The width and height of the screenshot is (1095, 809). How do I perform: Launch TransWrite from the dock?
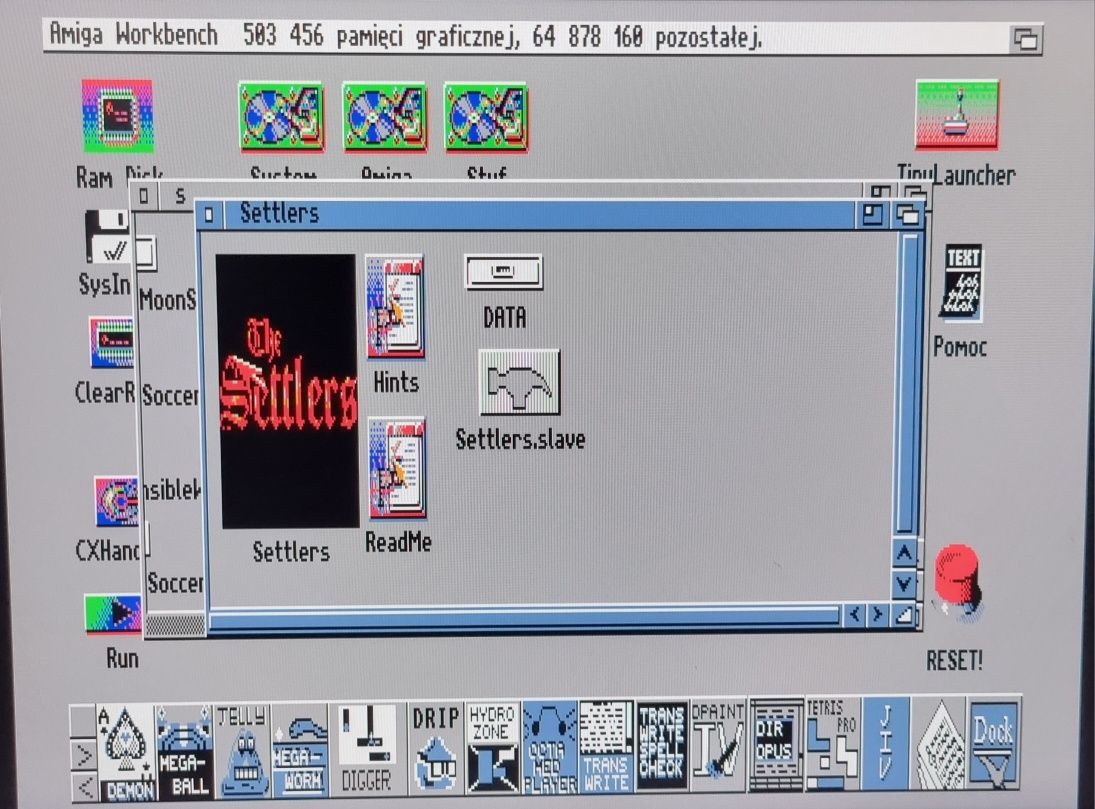click(x=606, y=748)
